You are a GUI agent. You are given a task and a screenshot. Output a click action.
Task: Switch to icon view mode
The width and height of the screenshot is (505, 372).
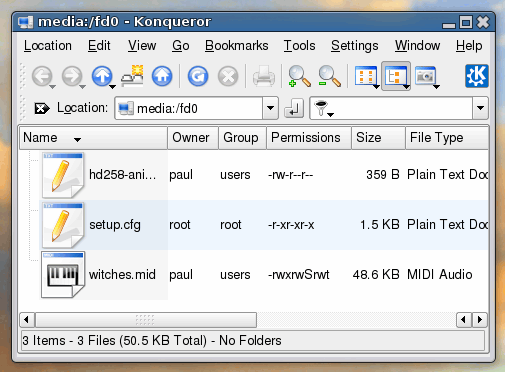pos(366,76)
